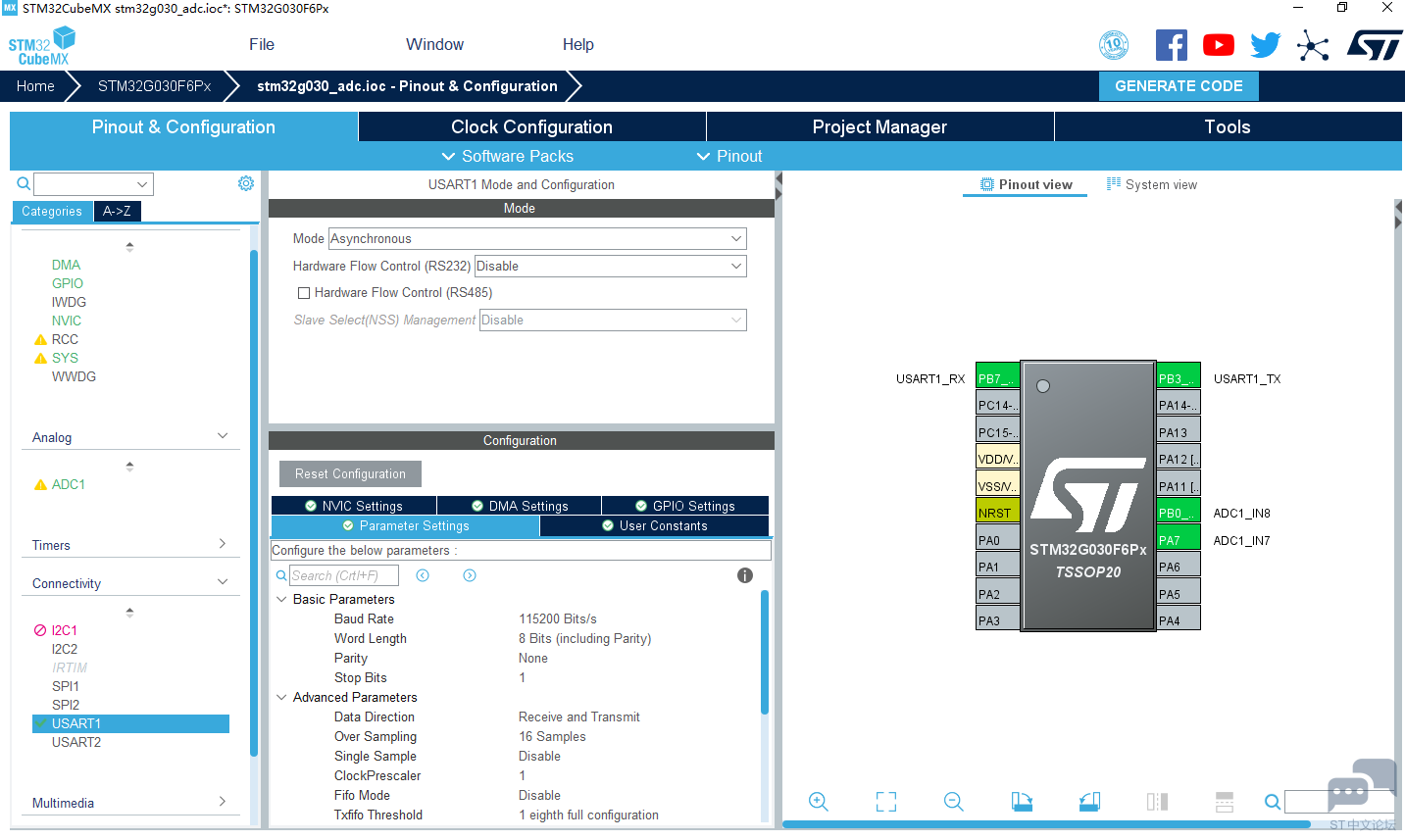The image size is (1405, 840).
Task: Open the Mode dropdown set to Asynchronous
Action: click(x=537, y=239)
